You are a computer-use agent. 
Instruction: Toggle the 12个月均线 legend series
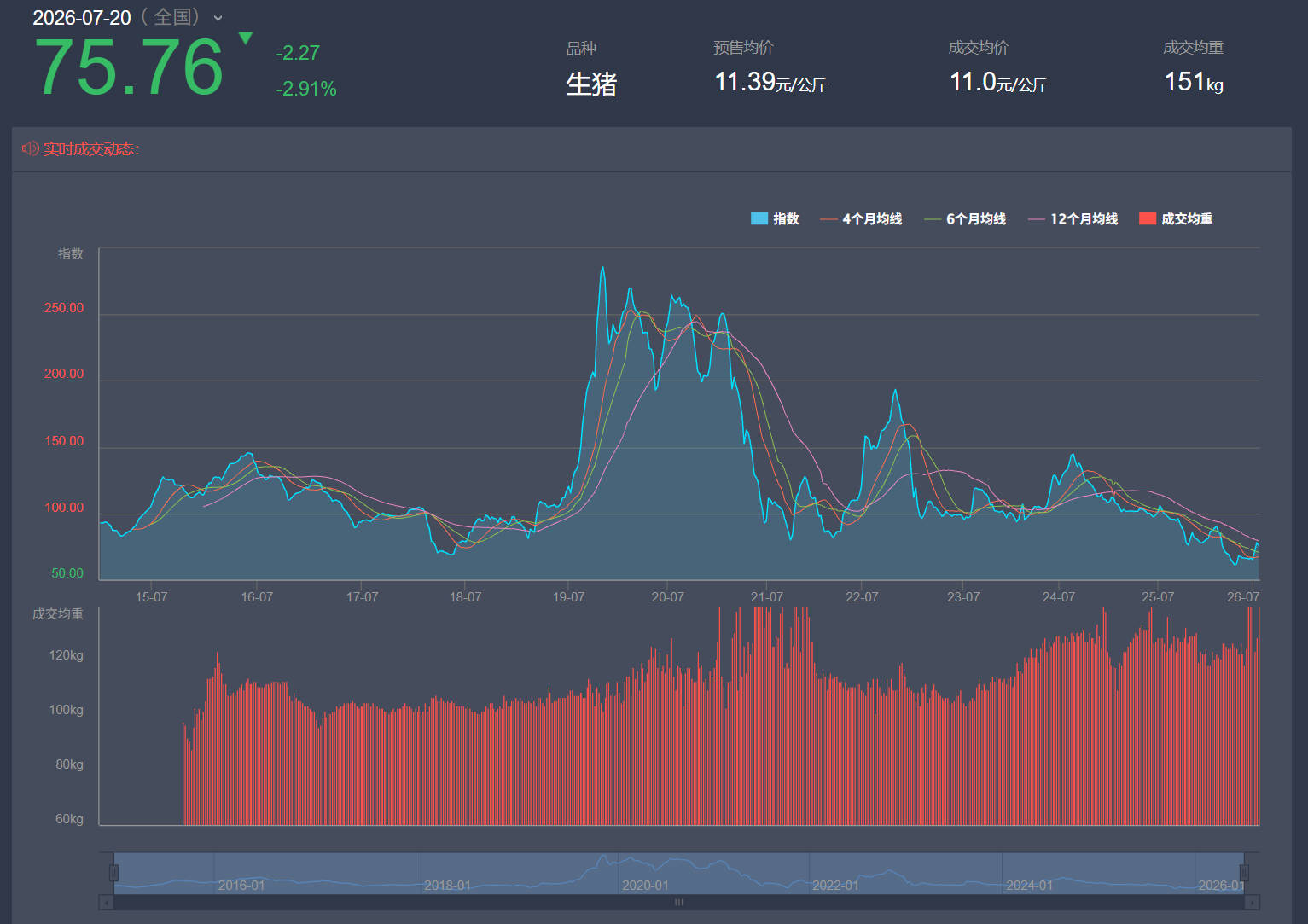coord(1073,218)
